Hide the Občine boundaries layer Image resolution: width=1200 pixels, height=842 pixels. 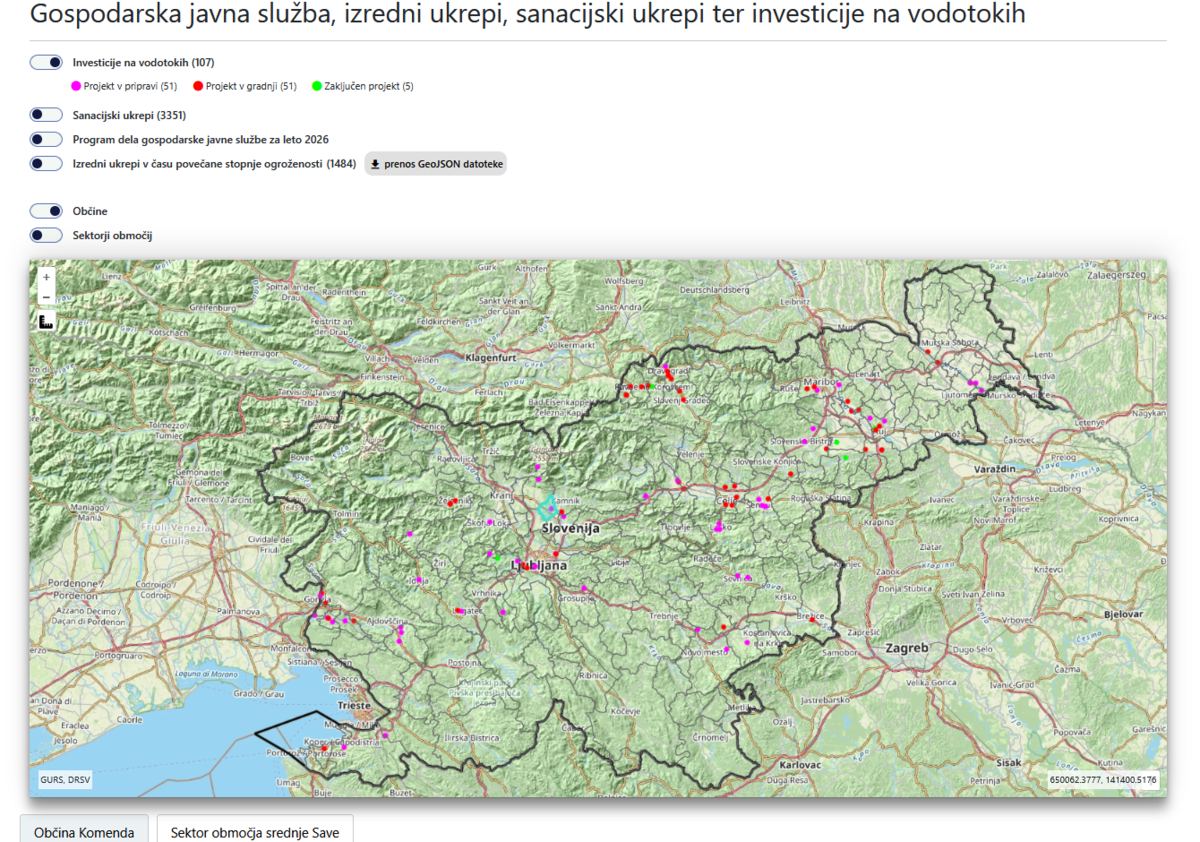(x=46, y=211)
